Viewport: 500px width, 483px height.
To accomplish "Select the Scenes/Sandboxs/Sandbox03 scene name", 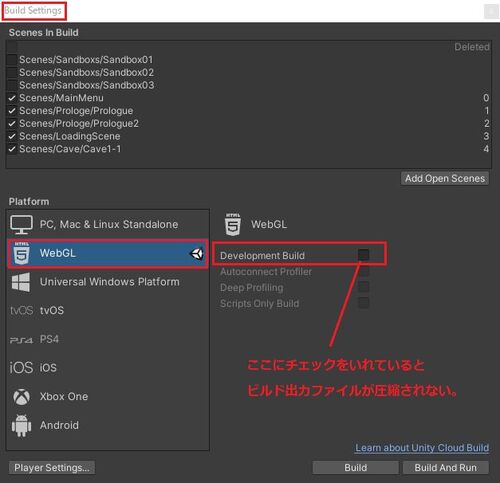I will pyautogui.click(x=87, y=85).
